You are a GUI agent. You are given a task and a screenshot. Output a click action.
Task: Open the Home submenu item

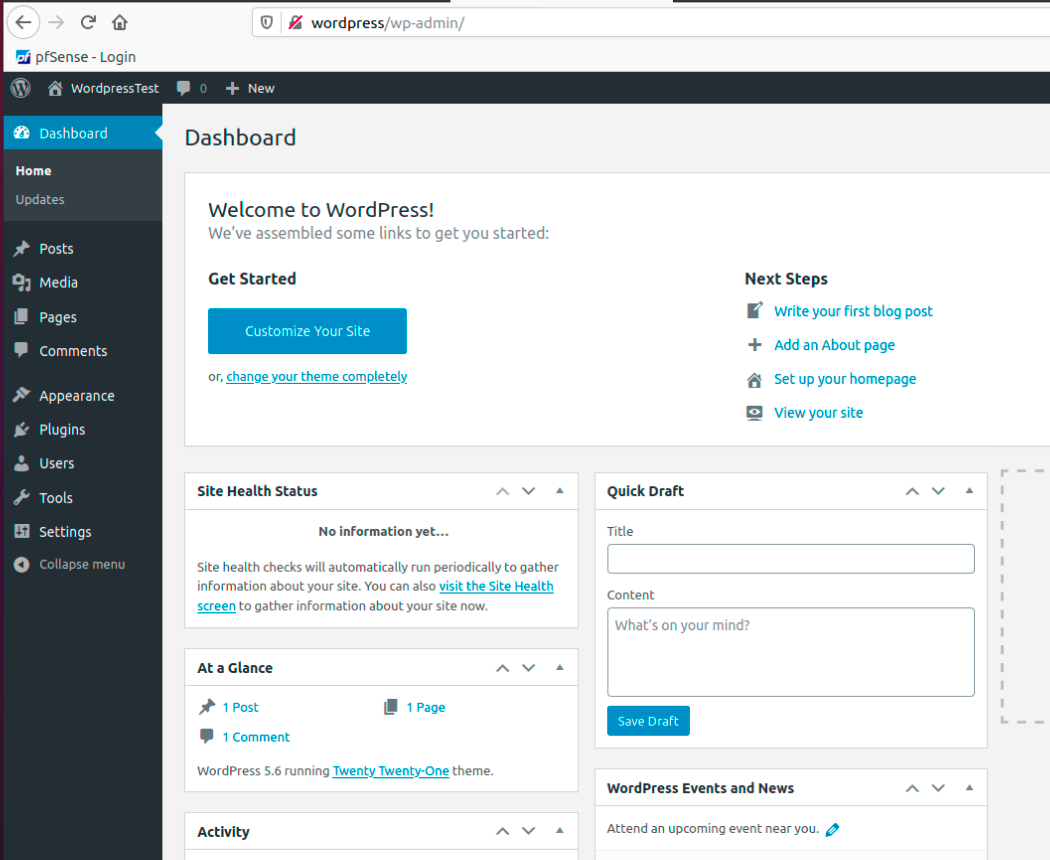(x=33, y=171)
